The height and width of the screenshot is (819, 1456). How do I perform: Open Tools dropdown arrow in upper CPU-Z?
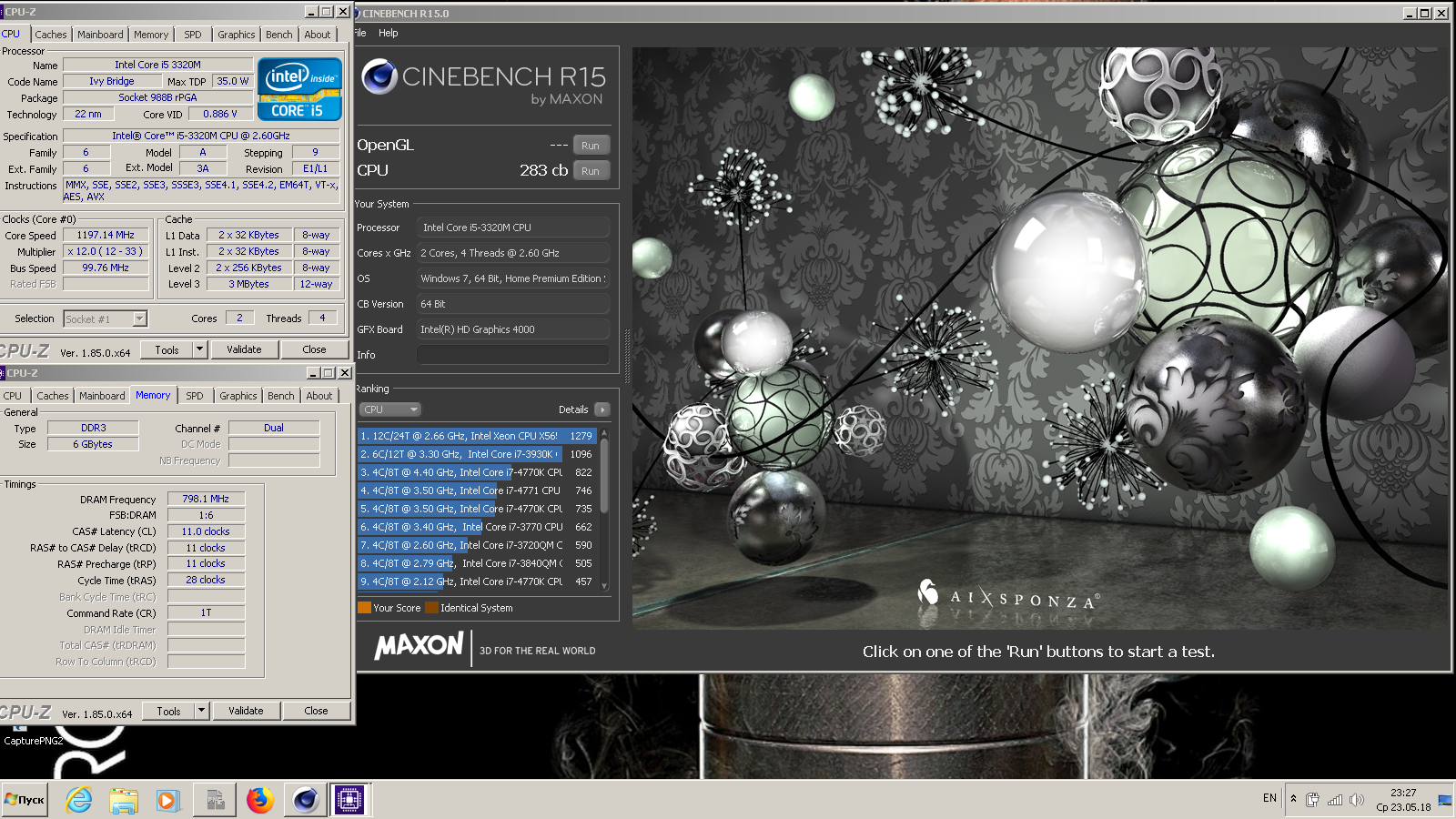coord(199,349)
